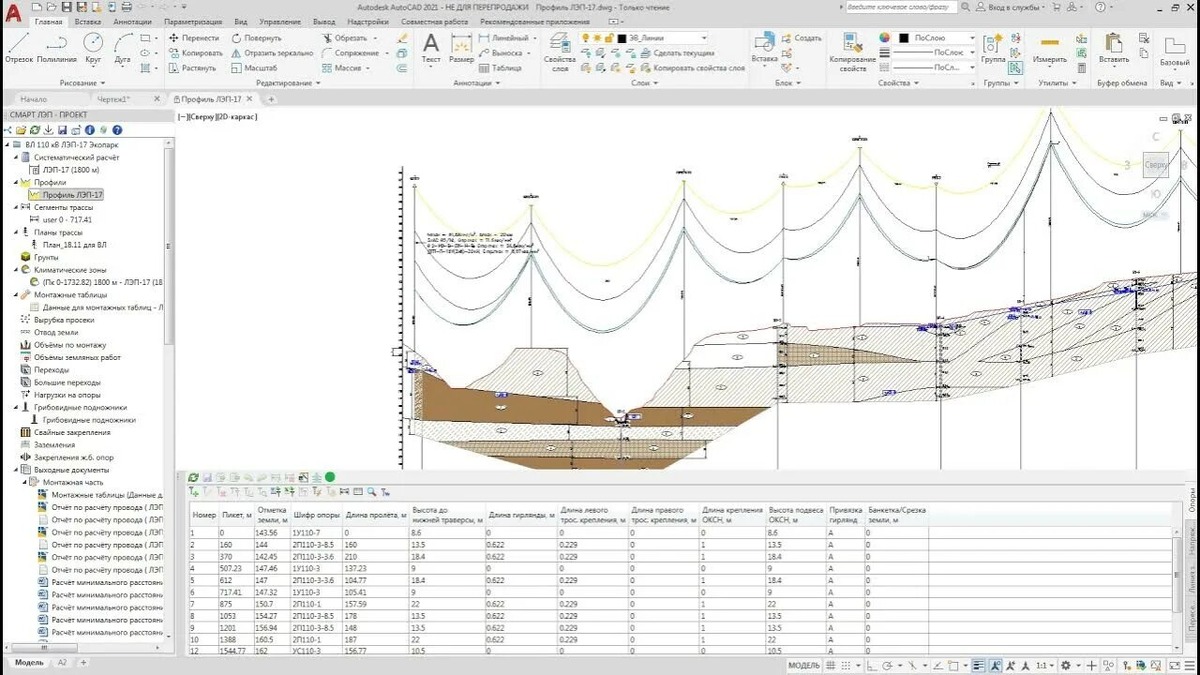Image resolution: width=1200 pixels, height=675 pixels.
Task: Select the Отрезок (Line) drawing tool
Action: tap(18, 46)
